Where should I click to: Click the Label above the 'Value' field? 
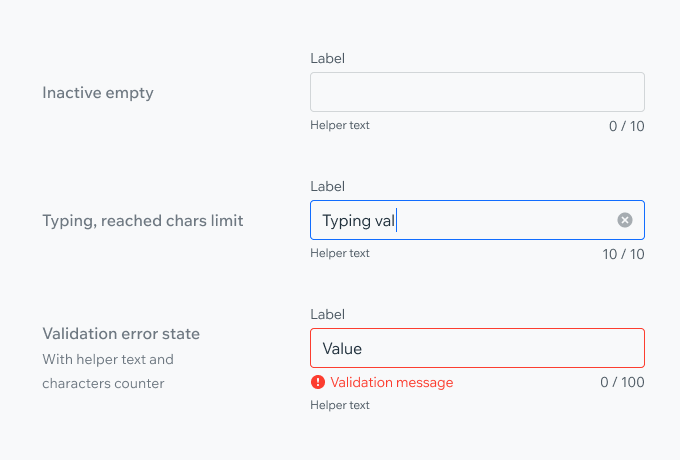(327, 314)
